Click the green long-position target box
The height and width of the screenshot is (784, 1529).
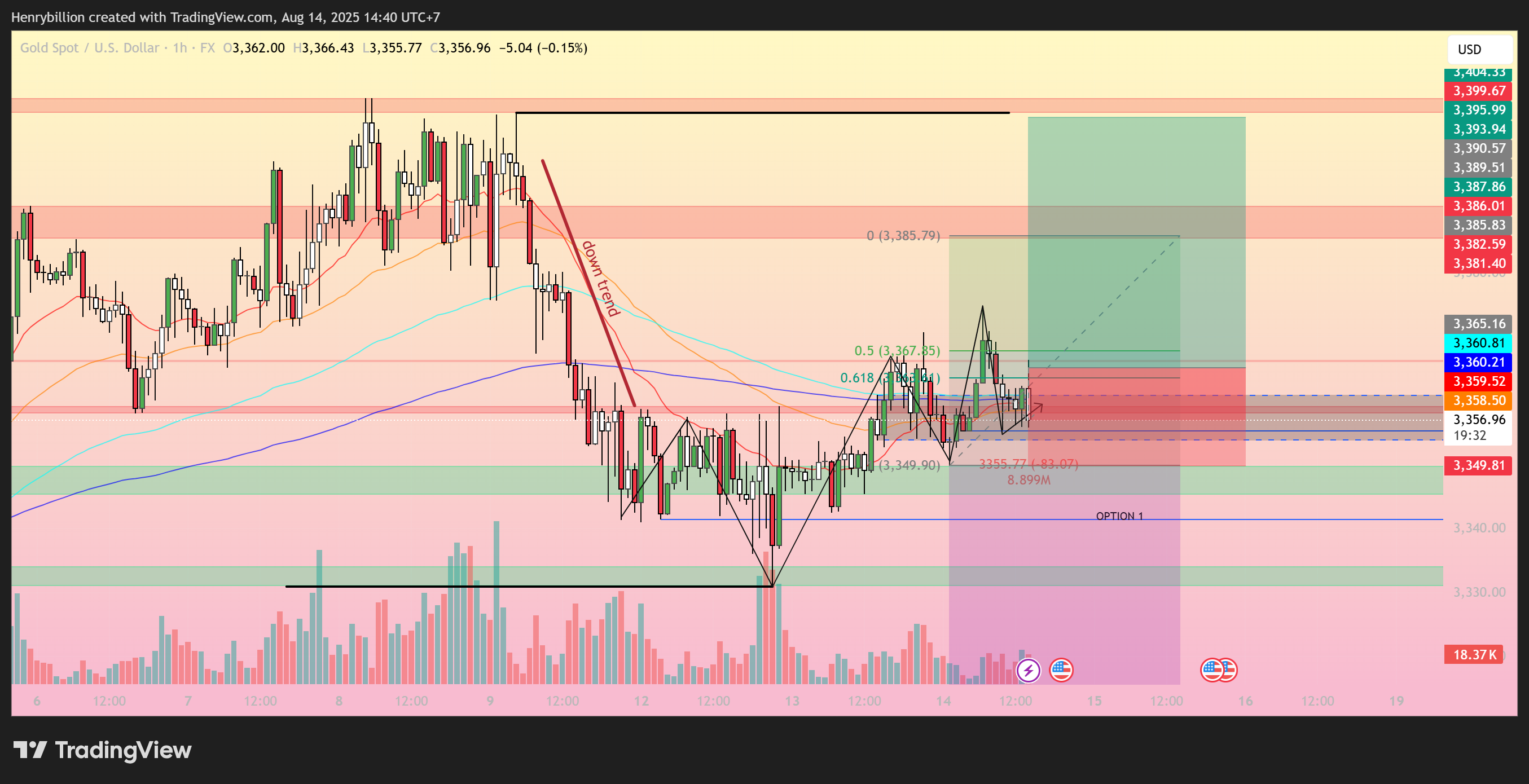point(1137,242)
